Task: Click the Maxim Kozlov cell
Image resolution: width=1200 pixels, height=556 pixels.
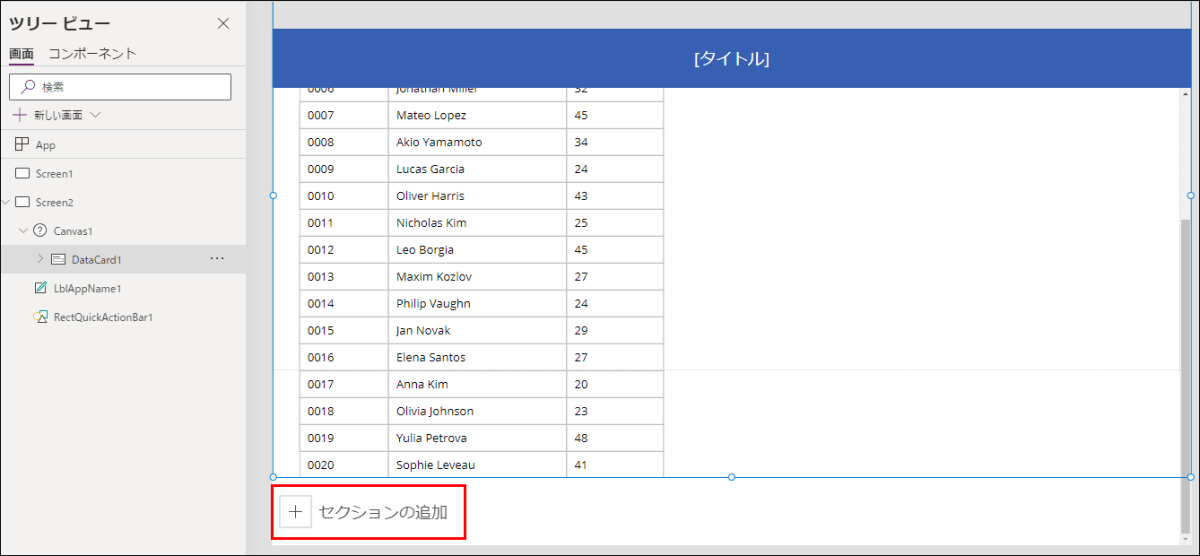Action: pos(477,277)
